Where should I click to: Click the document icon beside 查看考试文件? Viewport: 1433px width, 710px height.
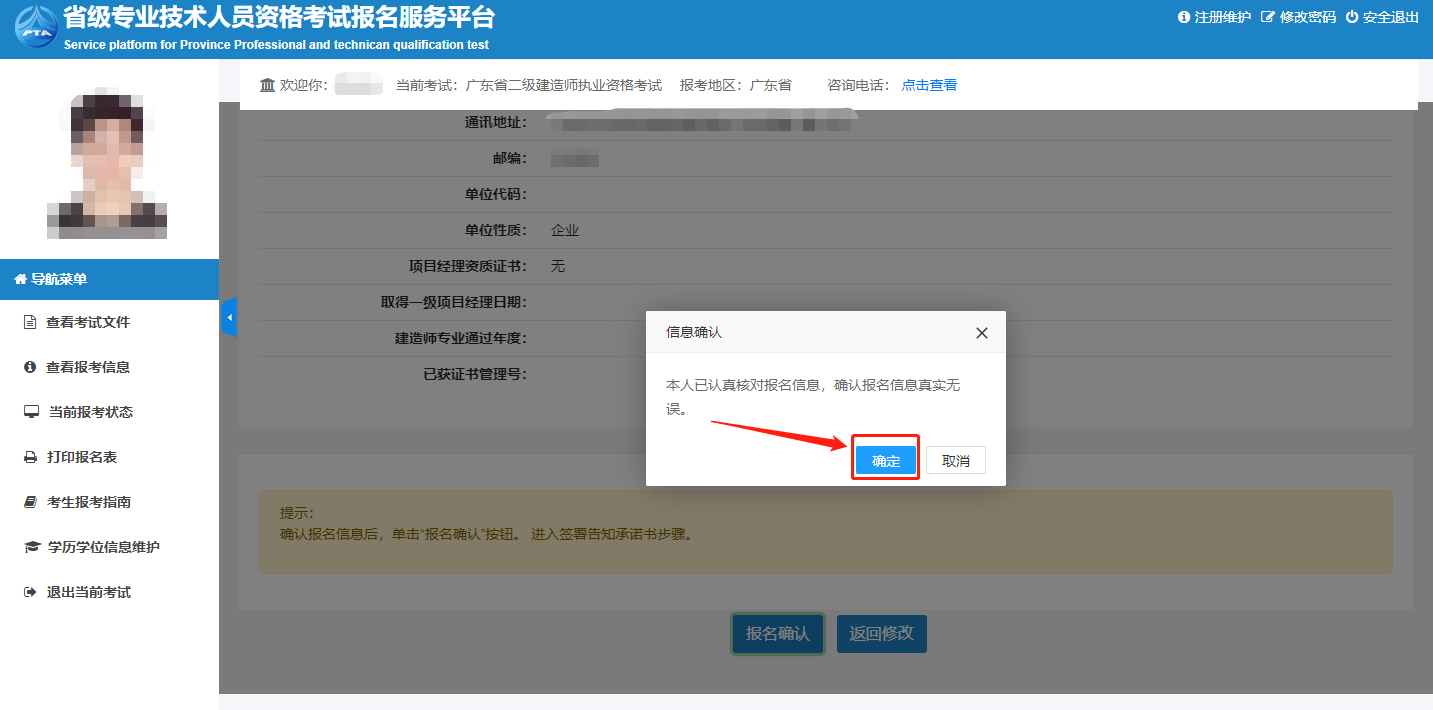(x=30, y=322)
